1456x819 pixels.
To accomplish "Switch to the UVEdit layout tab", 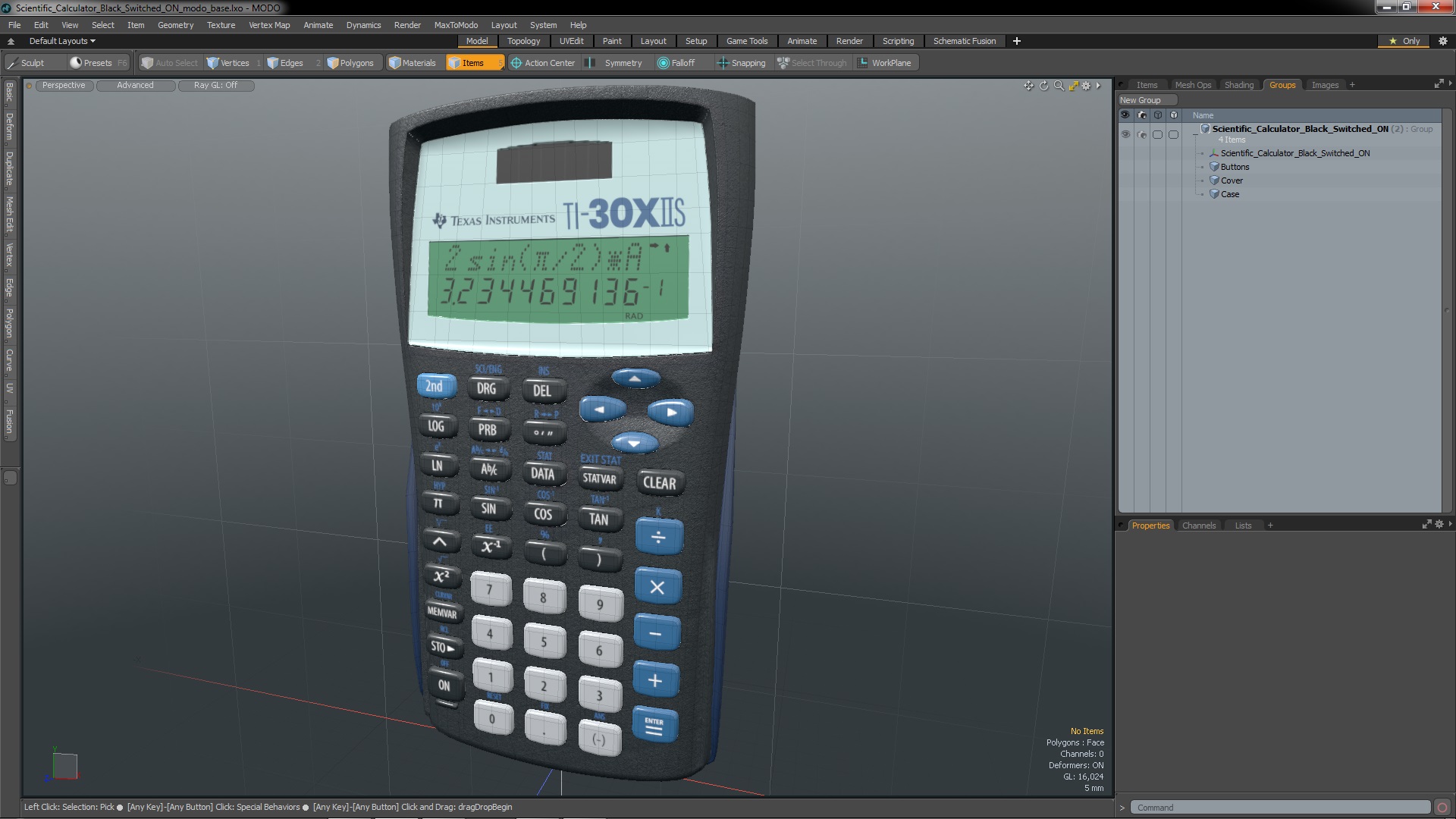I will point(571,41).
